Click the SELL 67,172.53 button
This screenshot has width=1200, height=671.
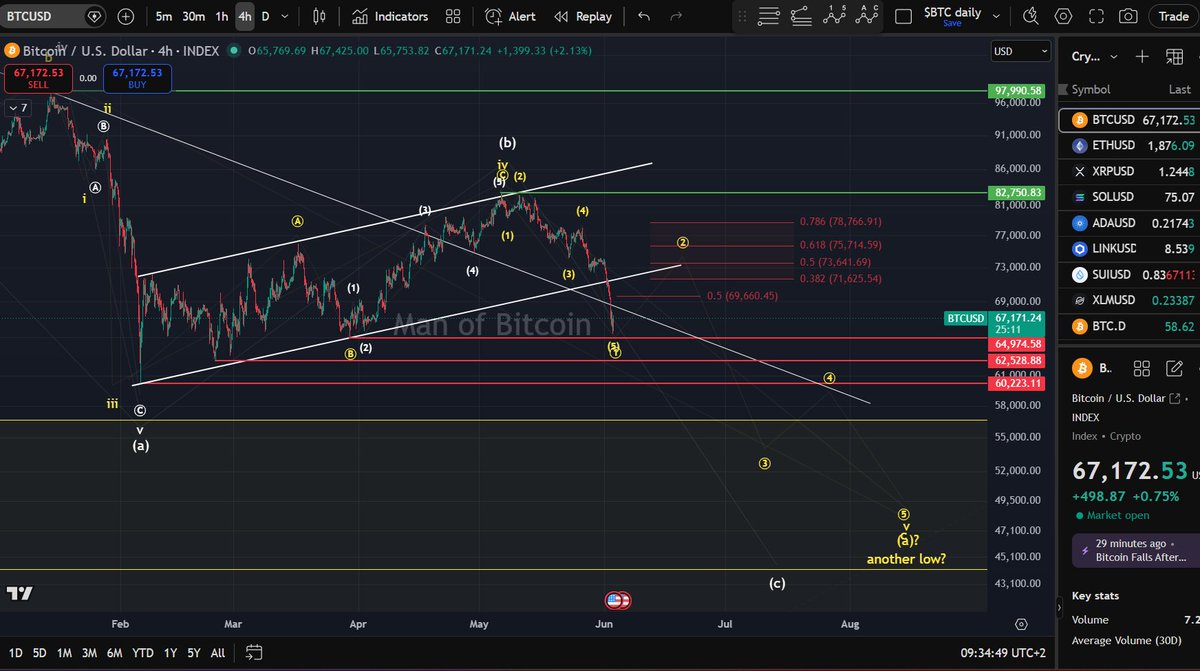(x=38, y=78)
